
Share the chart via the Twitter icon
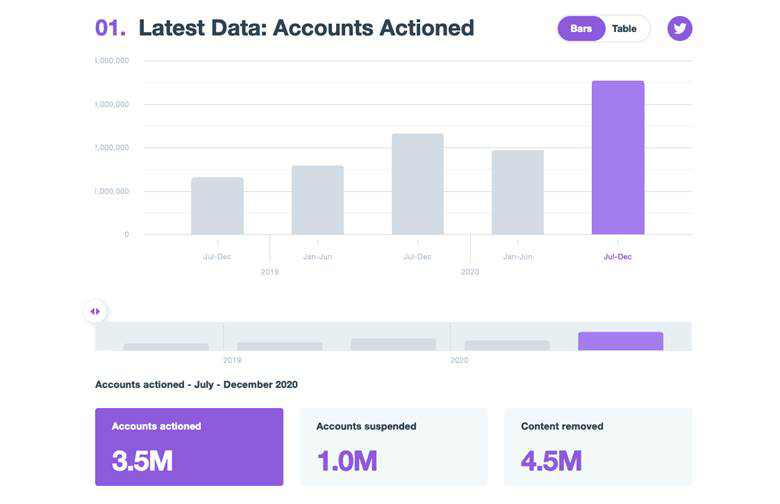[x=680, y=28]
